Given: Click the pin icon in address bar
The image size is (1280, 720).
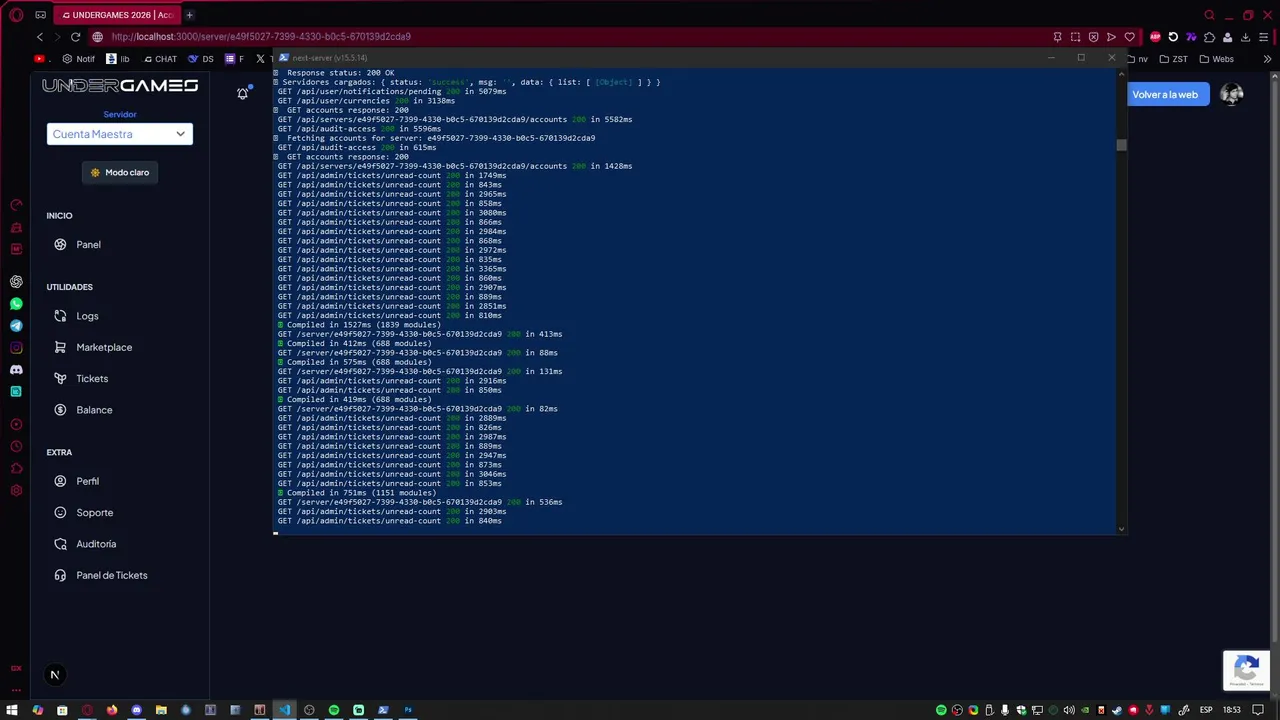Looking at the screenshot, I should (x=1057, y=37).
